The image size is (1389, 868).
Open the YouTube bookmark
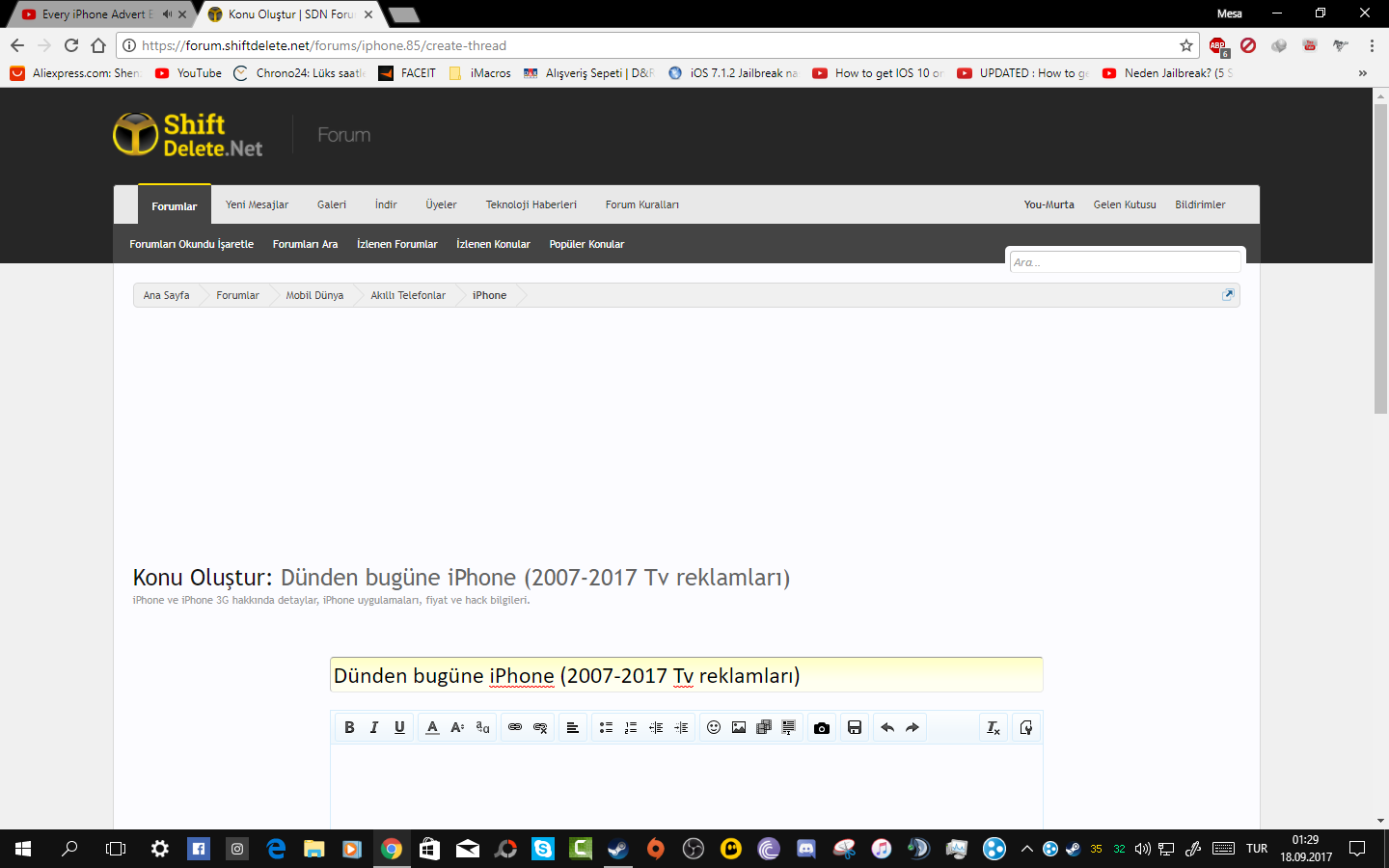point(189,73)
